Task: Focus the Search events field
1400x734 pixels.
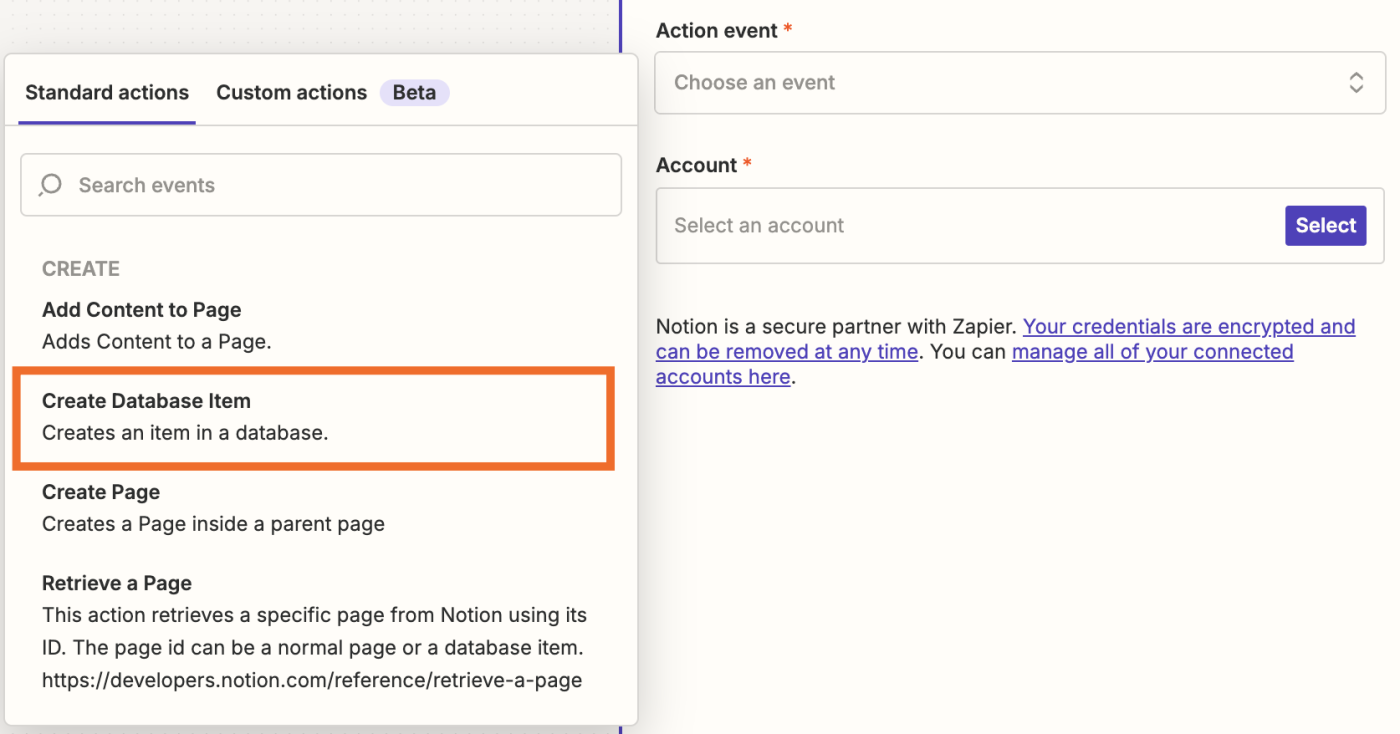Action: 321,185
